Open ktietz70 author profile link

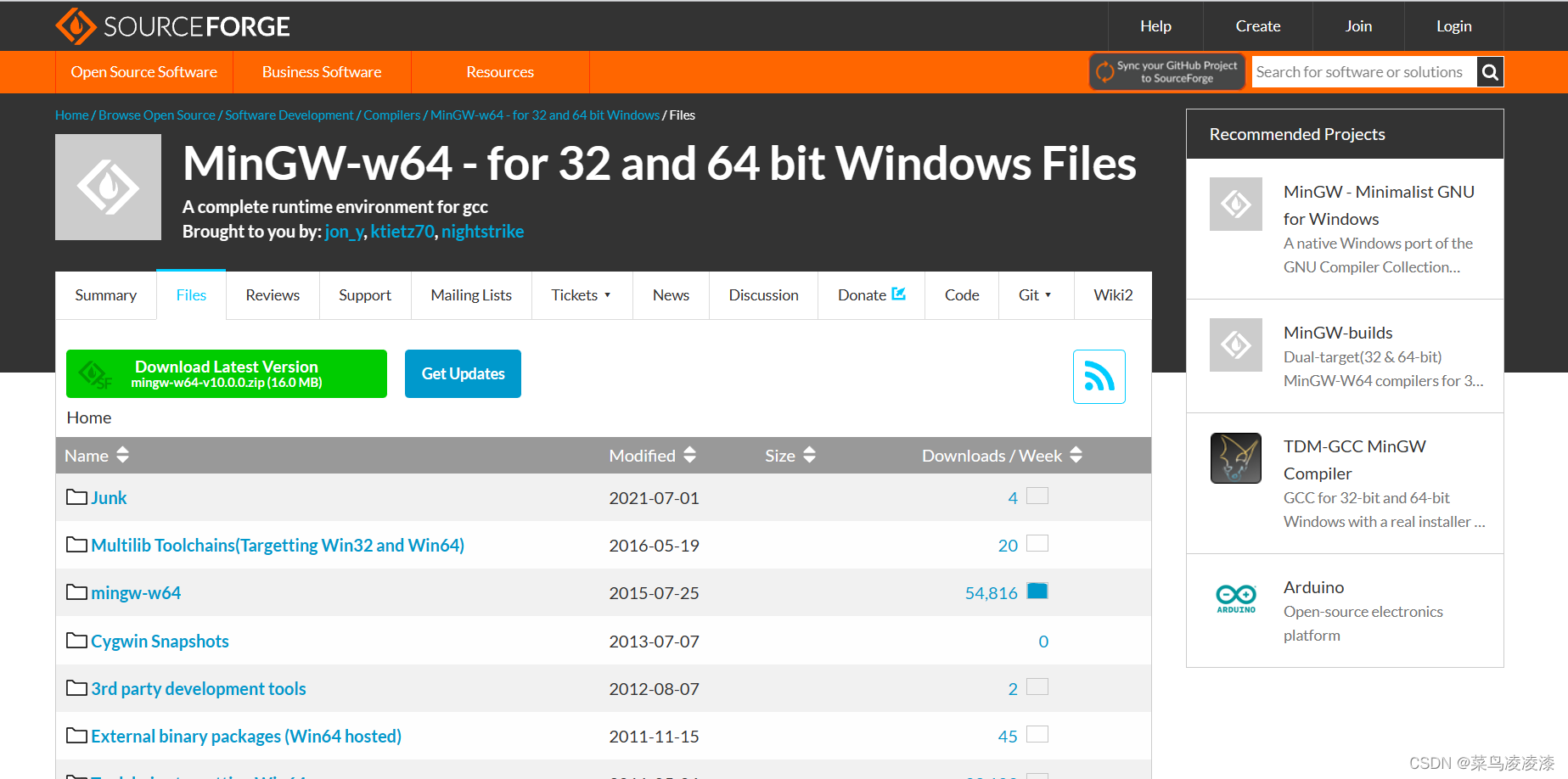pyautogui.click(x=402, y=232)
